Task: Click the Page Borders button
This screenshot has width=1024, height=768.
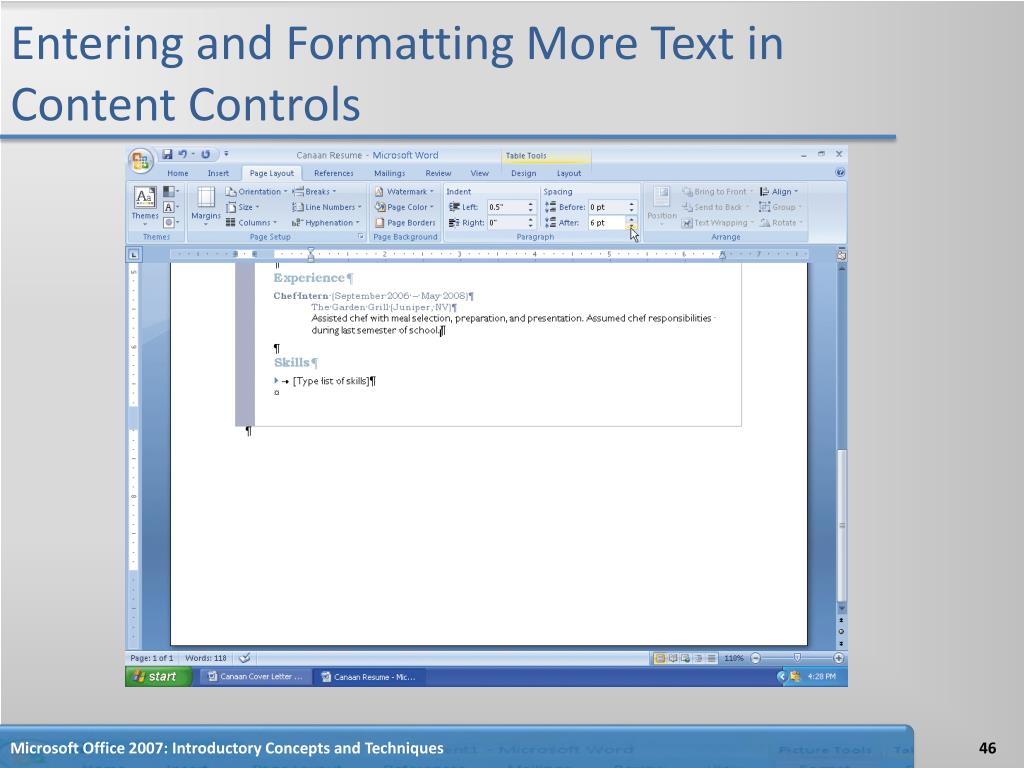Action: pos(405,223)
